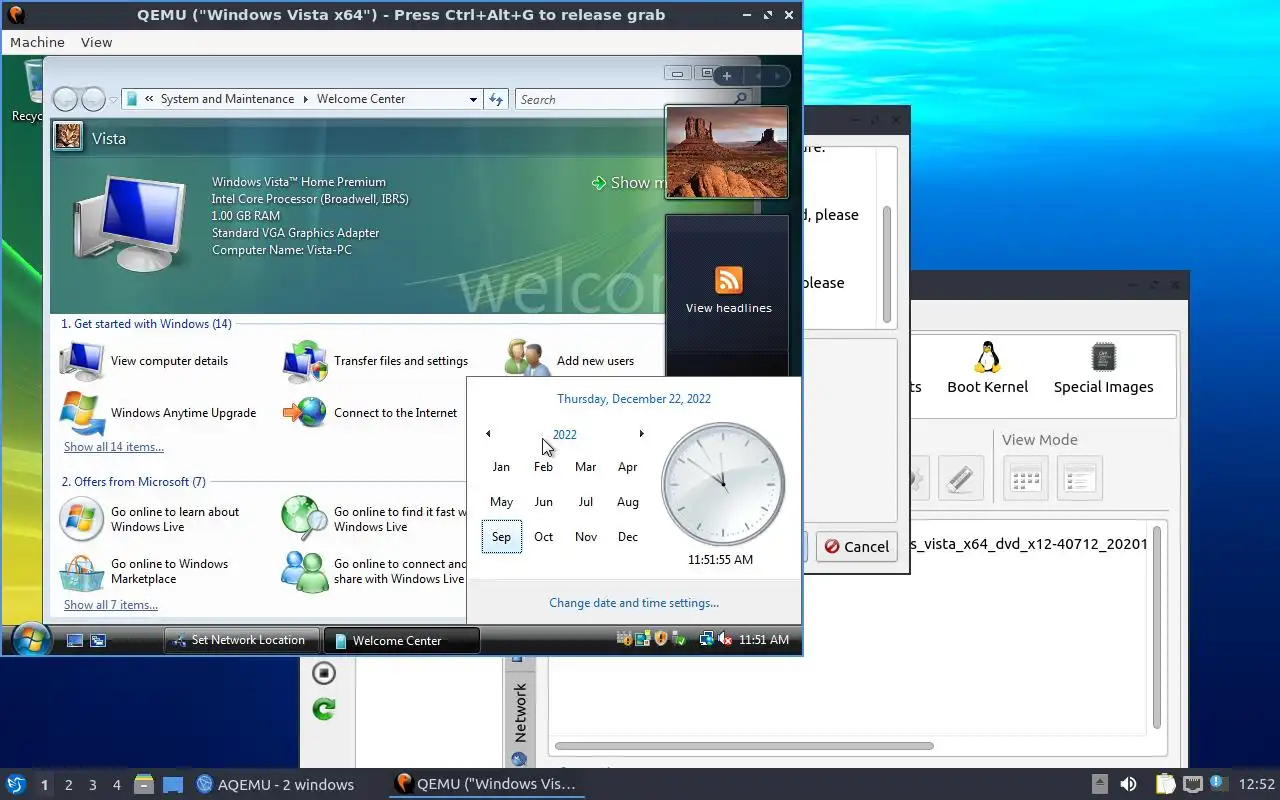
Task: Click the eraser icon in AQEMU
Action: [x=961, y=478]
